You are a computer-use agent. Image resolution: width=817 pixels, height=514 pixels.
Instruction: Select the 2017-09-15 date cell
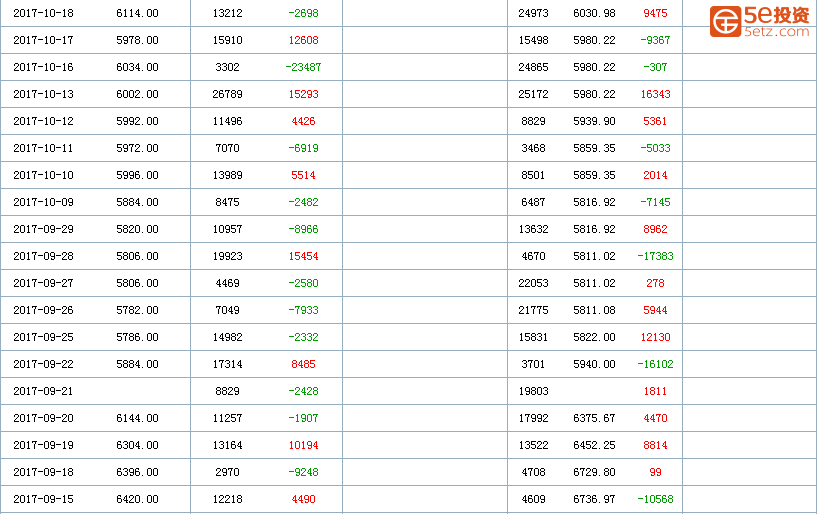43,499
